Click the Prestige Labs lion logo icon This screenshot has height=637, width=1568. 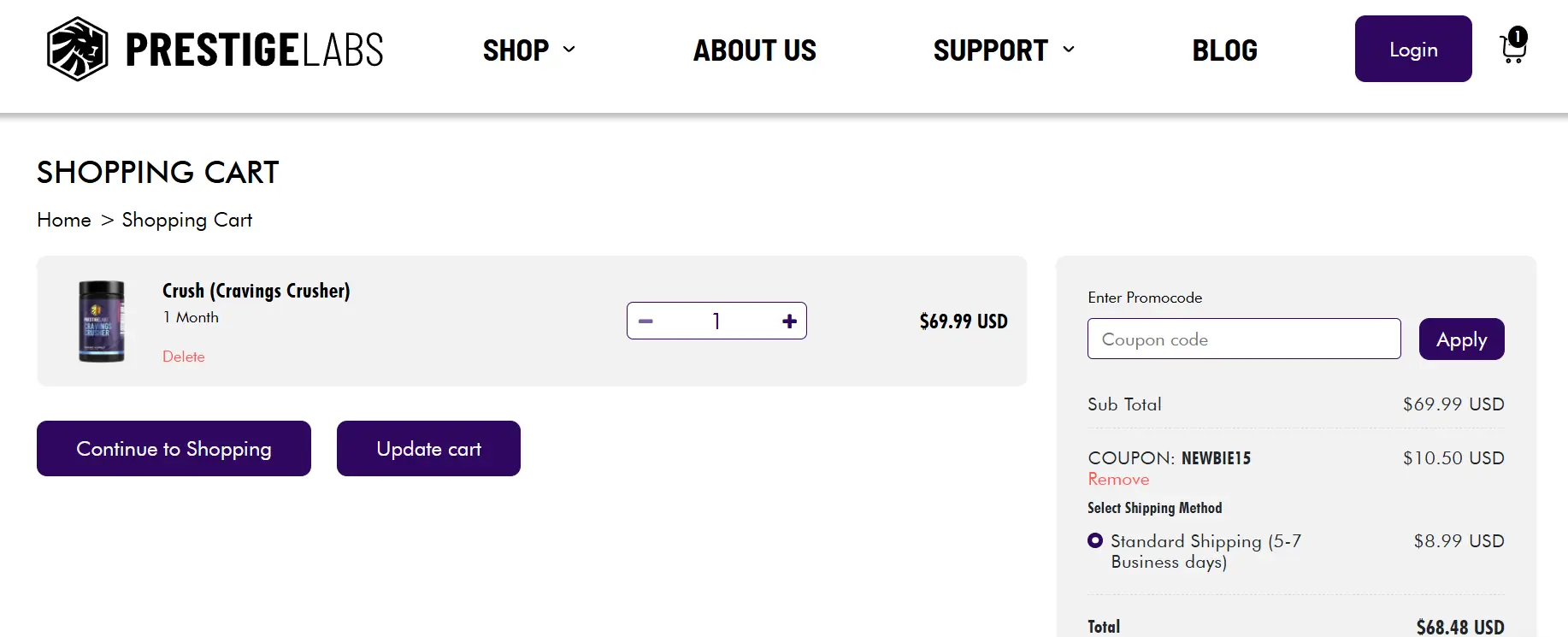pyautogui.click(x=77, y=50)
